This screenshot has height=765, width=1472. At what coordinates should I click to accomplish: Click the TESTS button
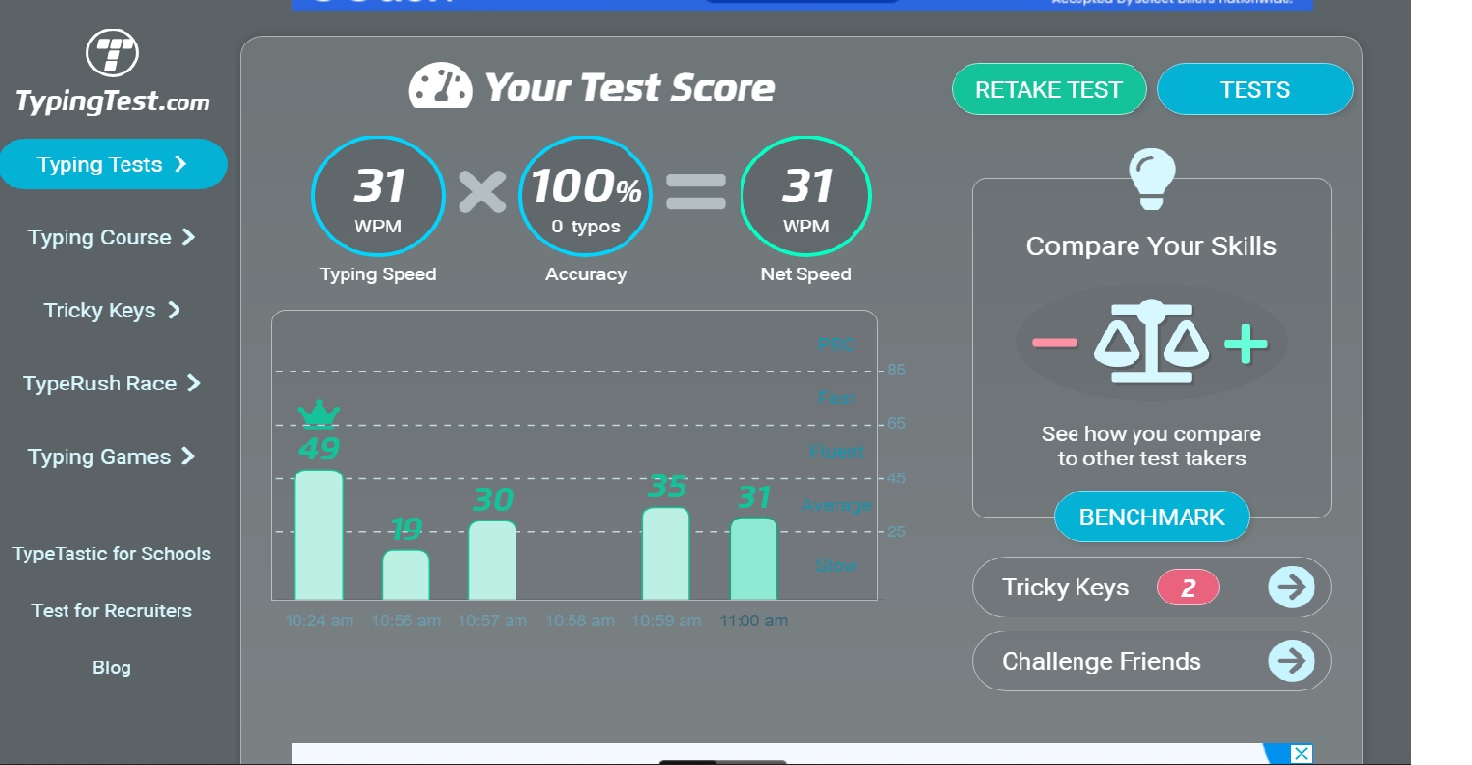pyautogui.click(x=1255, y=90)
